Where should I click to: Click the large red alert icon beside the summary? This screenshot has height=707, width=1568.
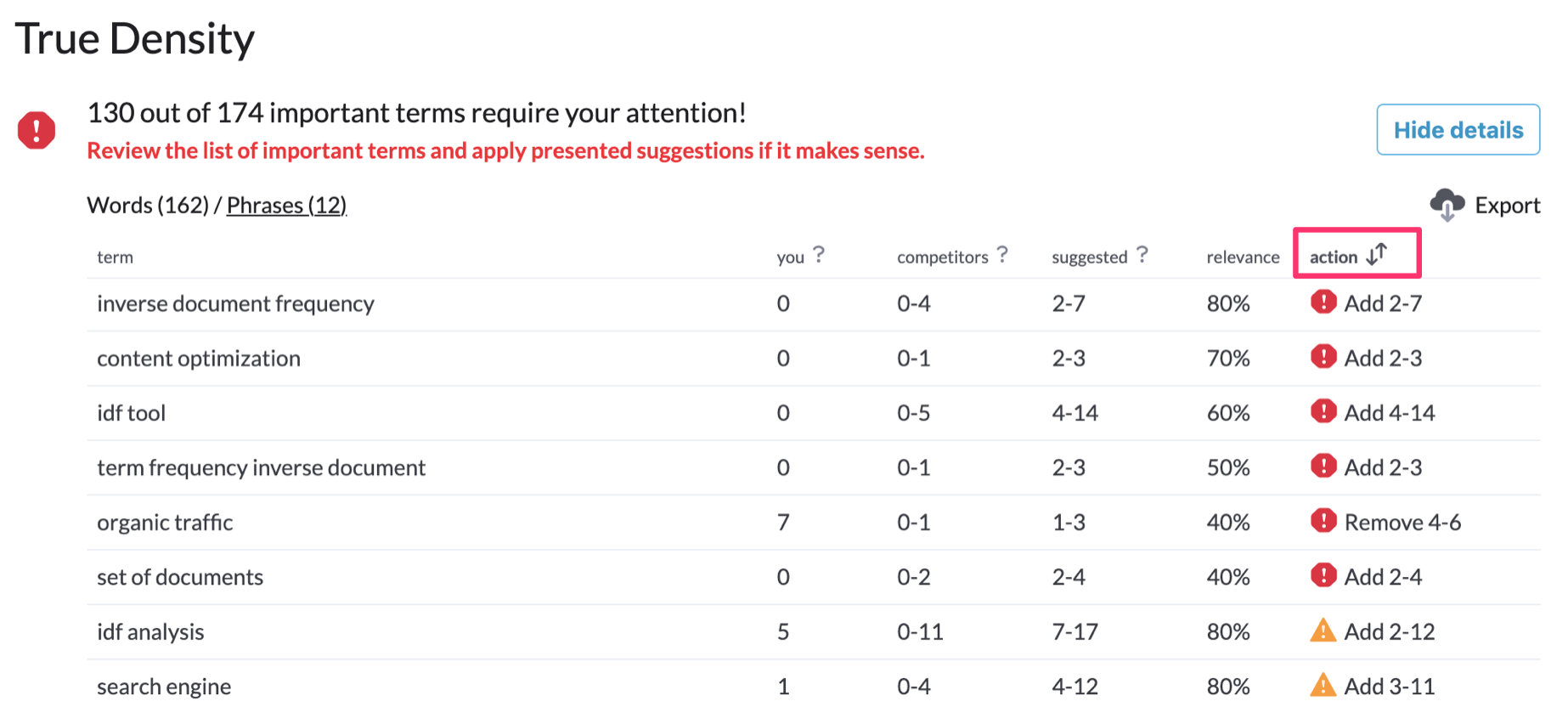(x=37, y=130)
